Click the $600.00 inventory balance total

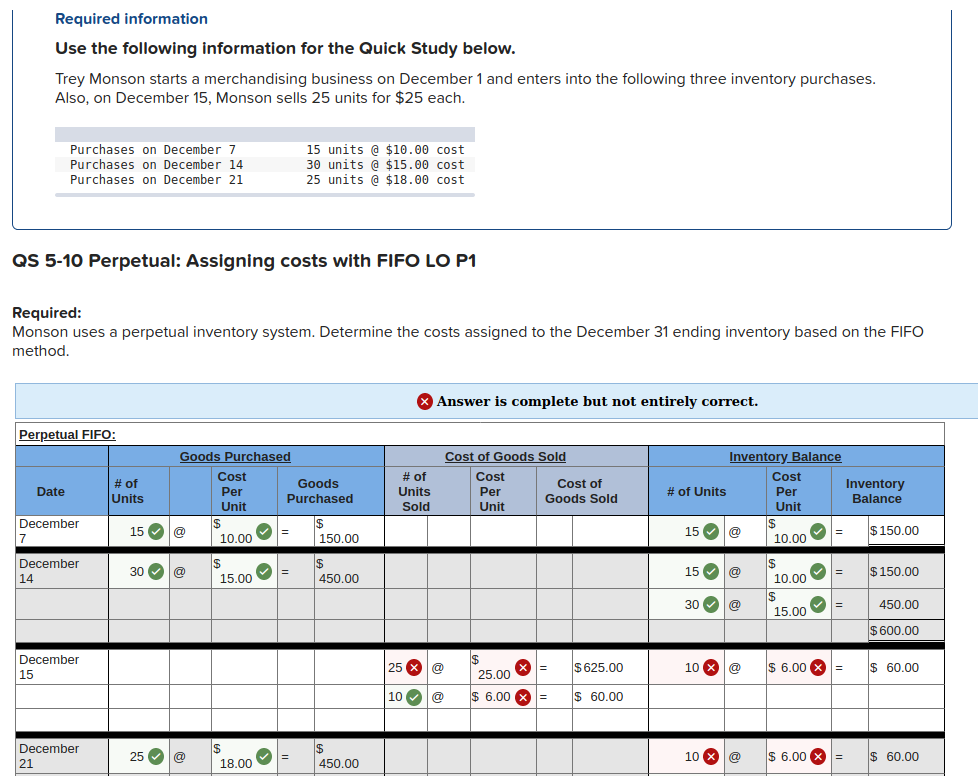point(894,631)
